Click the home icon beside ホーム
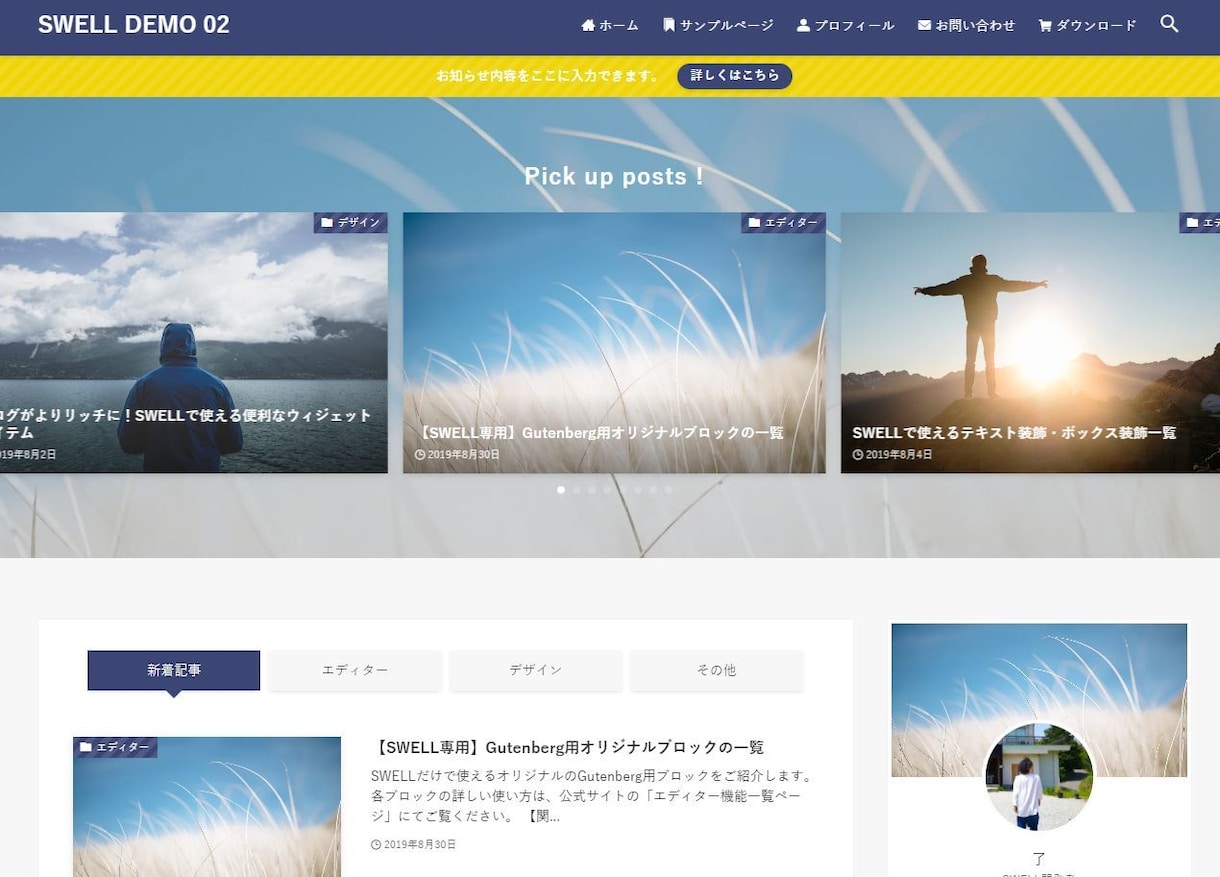Image resolution: width=1220 pixels, height=877 pixels. pos(588,25)
